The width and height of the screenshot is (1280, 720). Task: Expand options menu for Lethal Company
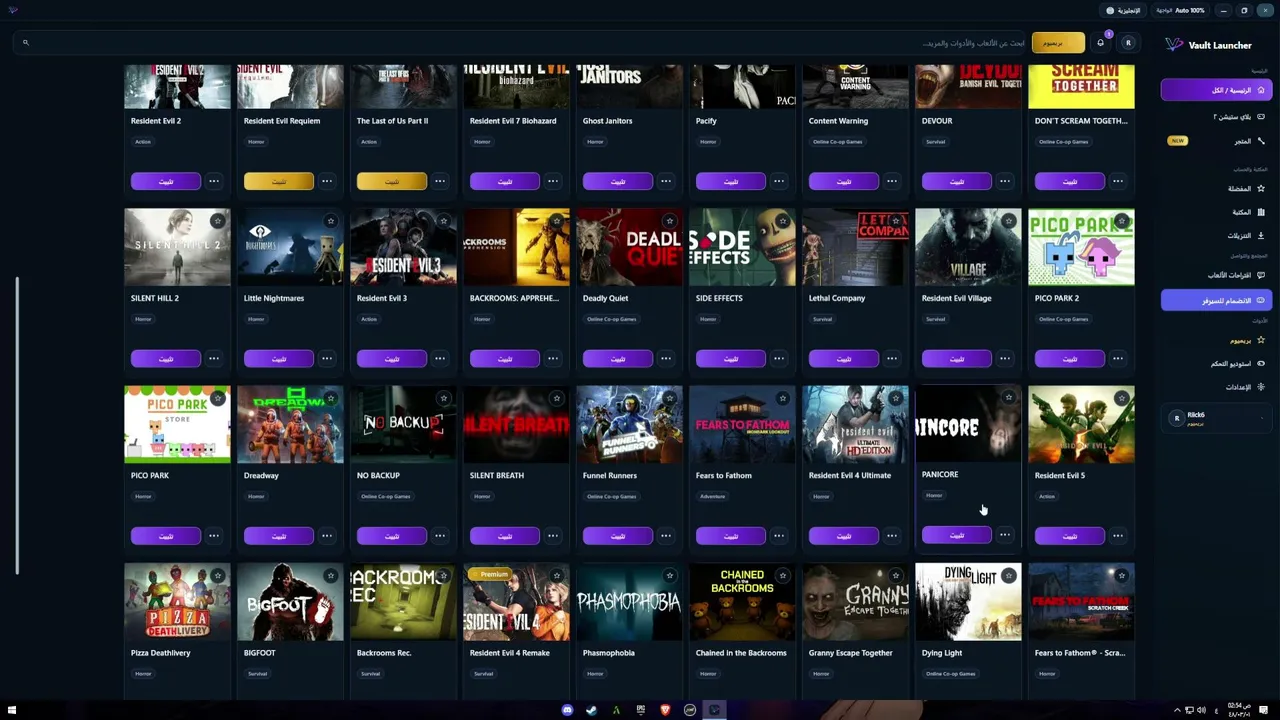(892, 358)
